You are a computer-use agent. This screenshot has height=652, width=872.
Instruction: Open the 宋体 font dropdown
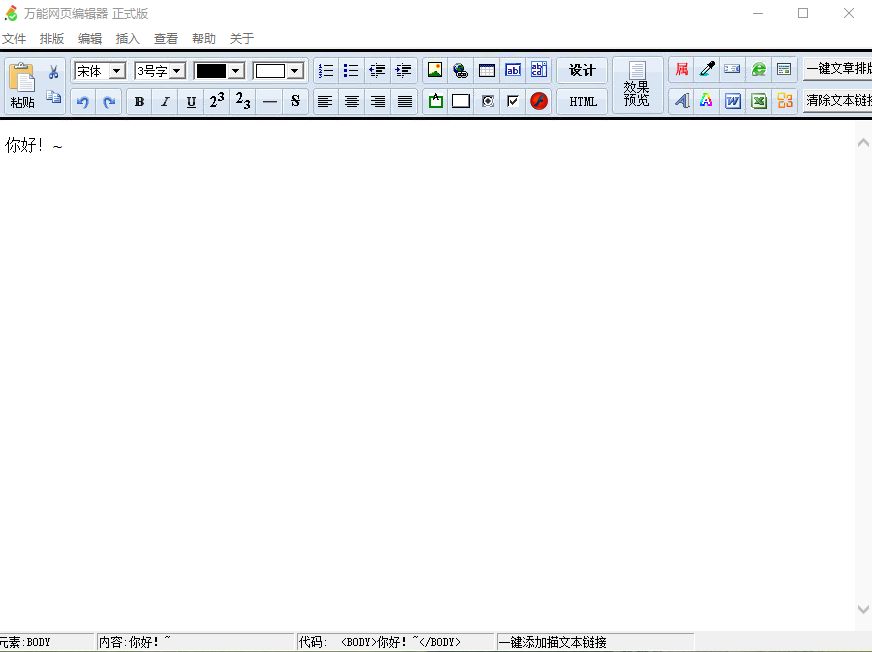(x=116, y=71)
